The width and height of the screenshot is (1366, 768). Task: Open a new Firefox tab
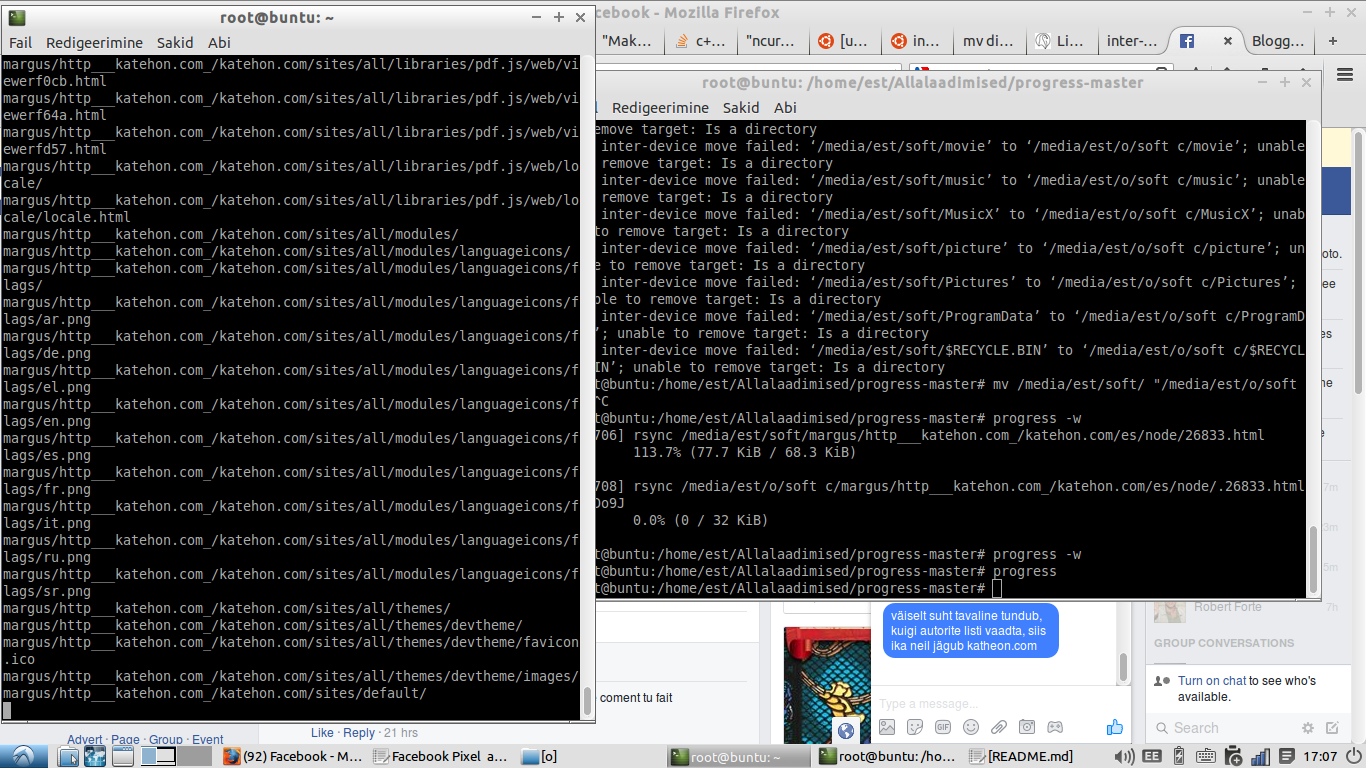click(1332, 41)
